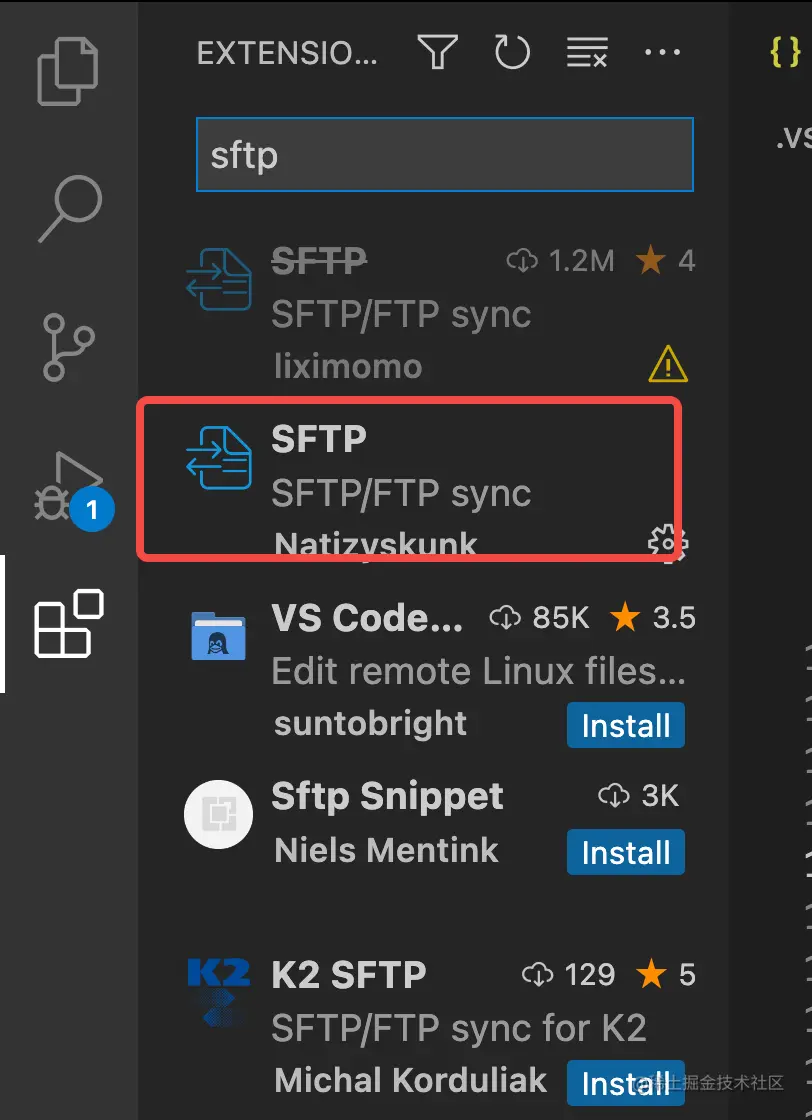The height and width of the screenshot is (1120, 812).
Task: Open the Views and More Actions menu
Action: click(662, 52)
